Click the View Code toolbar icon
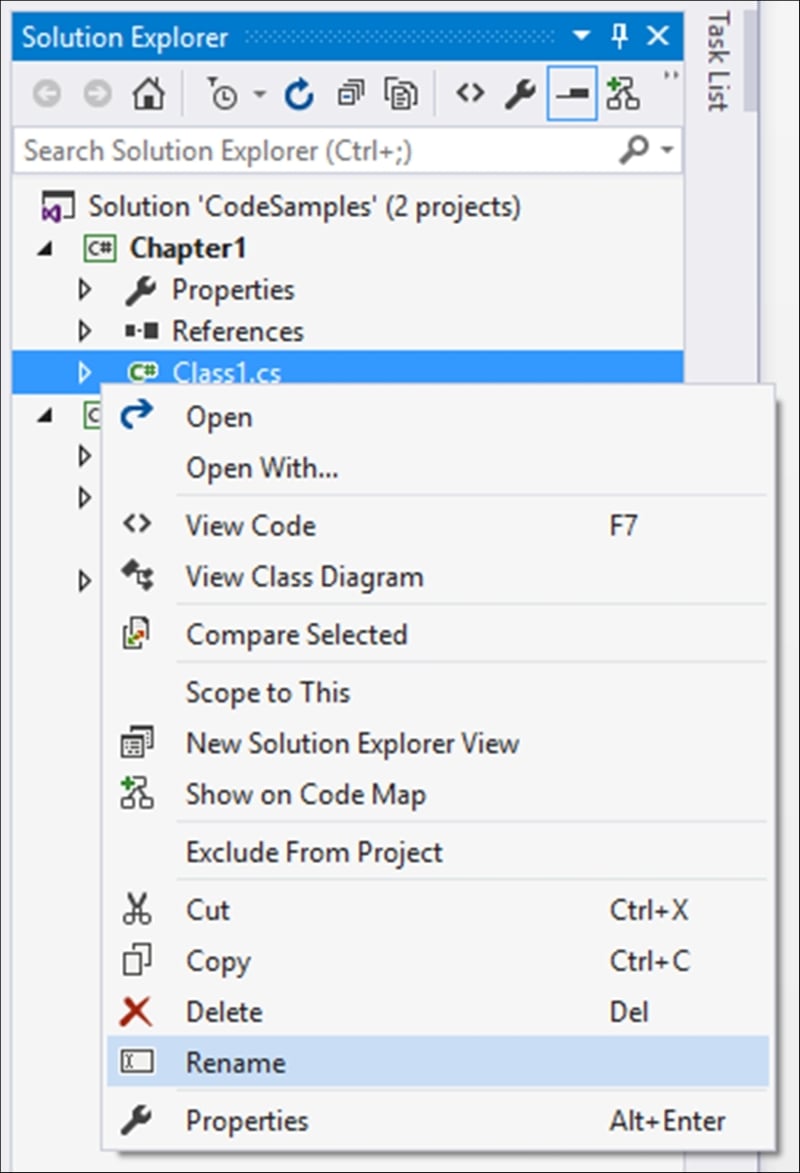The image size is (800, 1173). pyautogui.click(x=469, y=95)
